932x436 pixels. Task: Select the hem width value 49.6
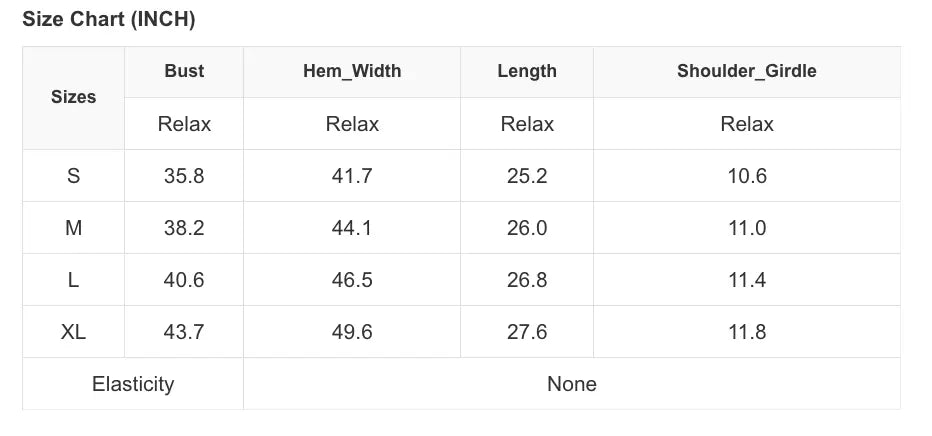tap(352, 332)
